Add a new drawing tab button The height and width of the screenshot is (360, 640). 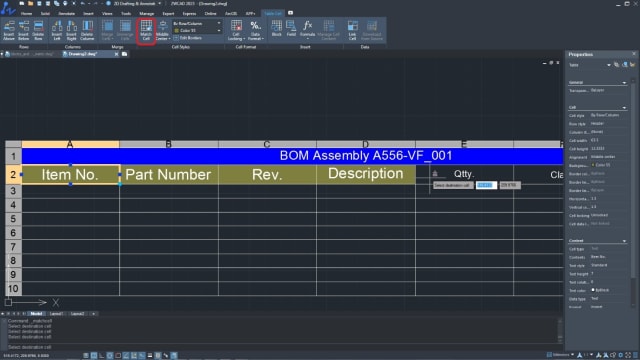[x=124, y=54]
